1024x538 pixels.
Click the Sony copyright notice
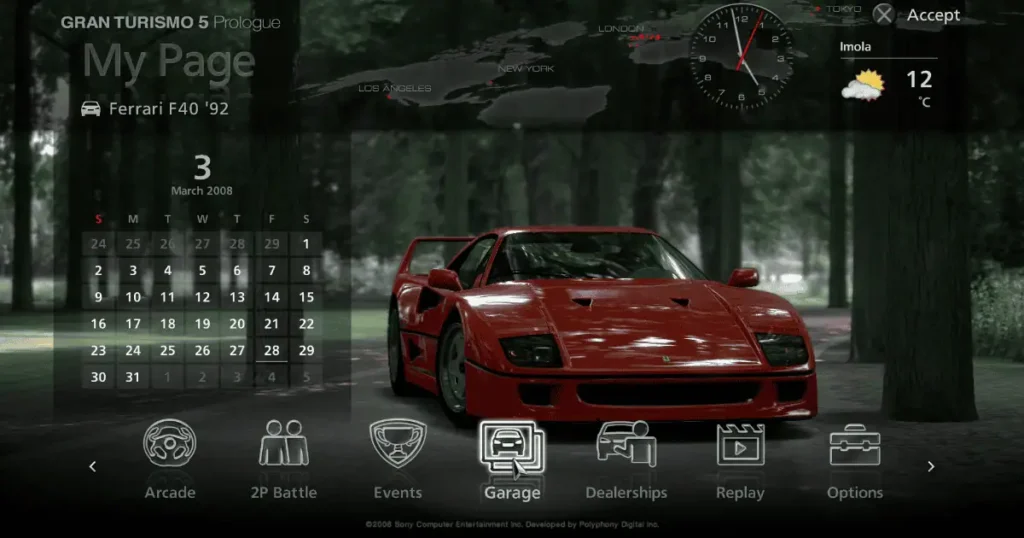point(512,524)
